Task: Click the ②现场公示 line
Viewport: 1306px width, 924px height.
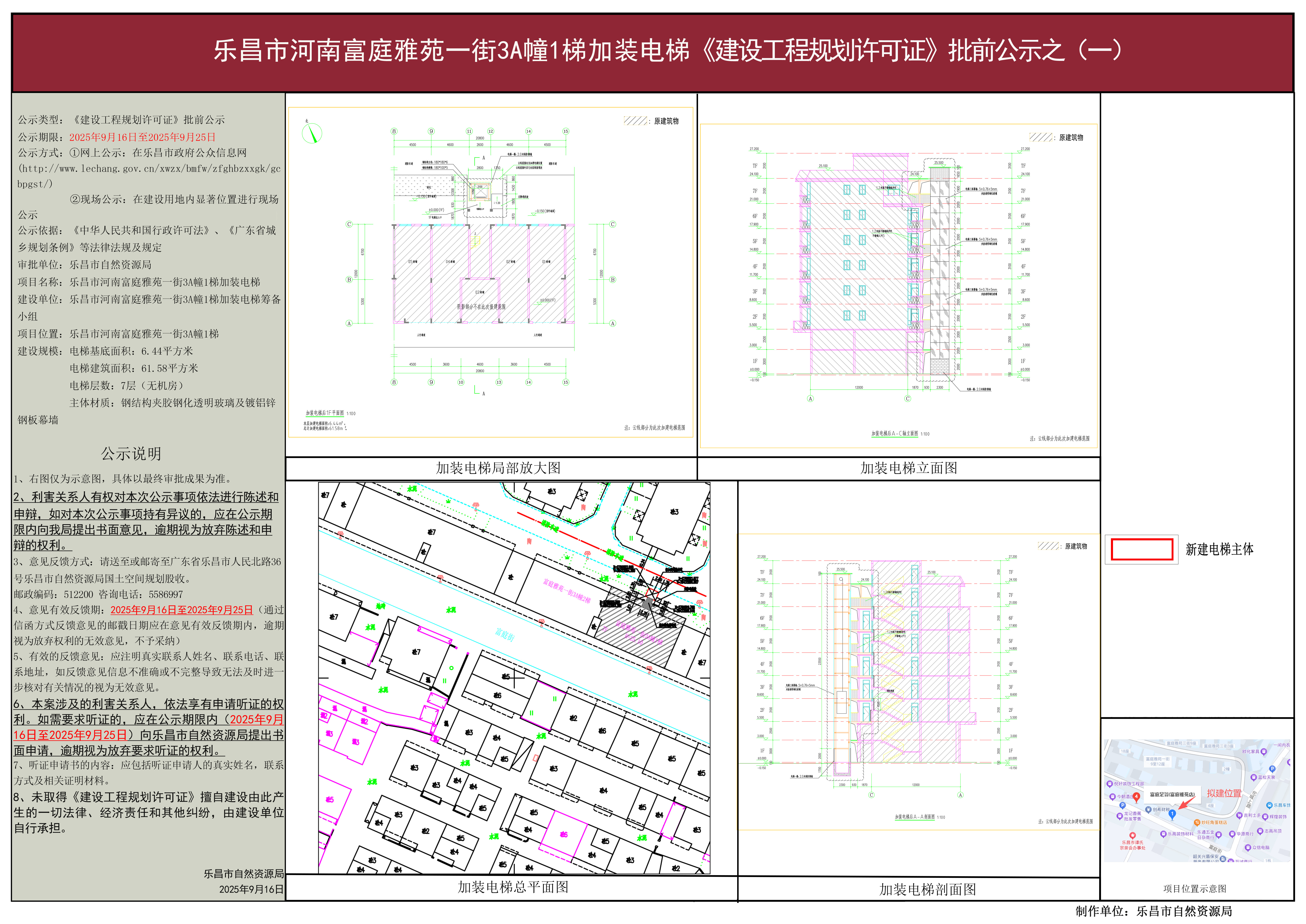Action: [x=148, y=207]
